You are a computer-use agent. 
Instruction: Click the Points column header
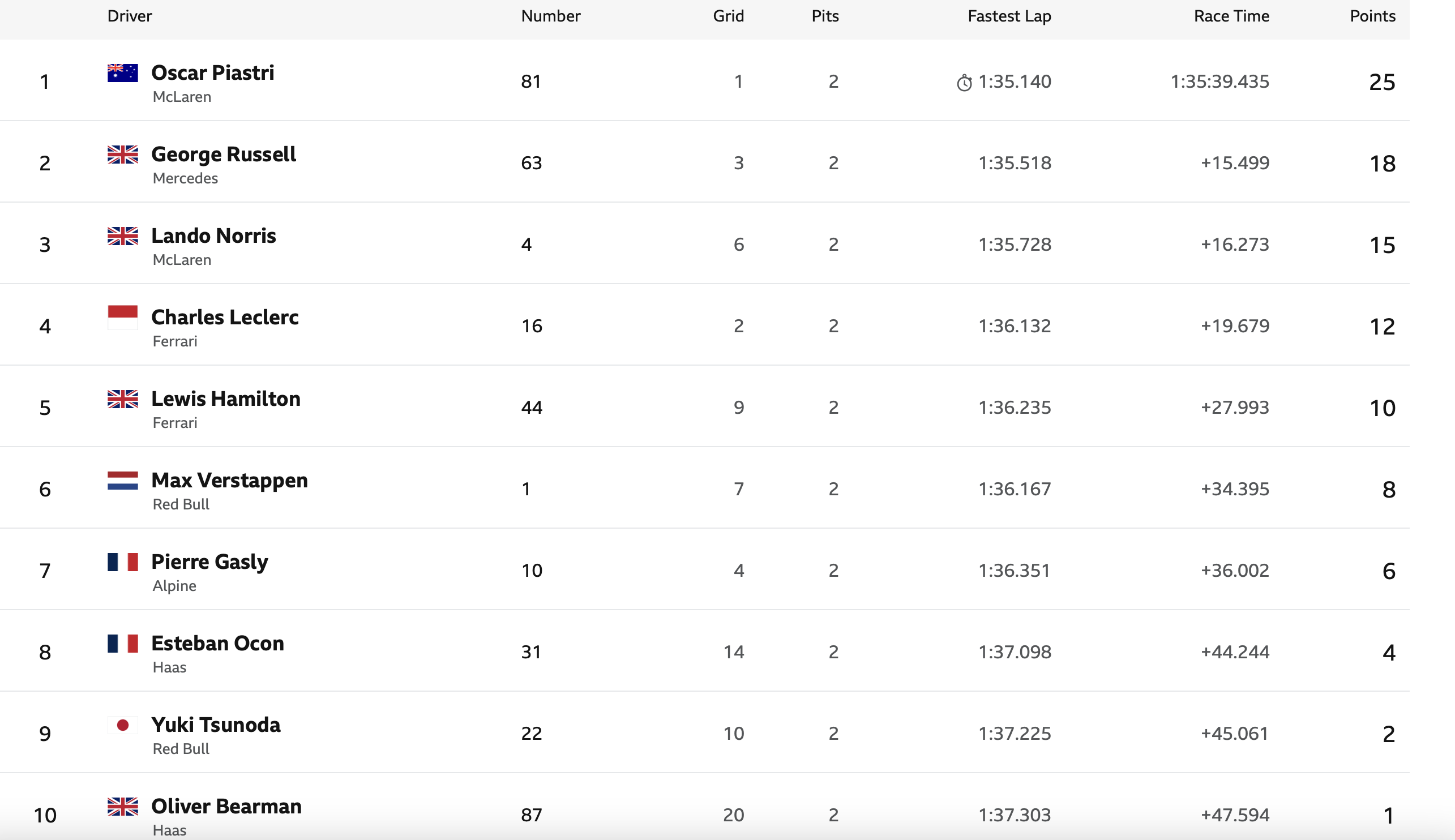click(1372, 16)
